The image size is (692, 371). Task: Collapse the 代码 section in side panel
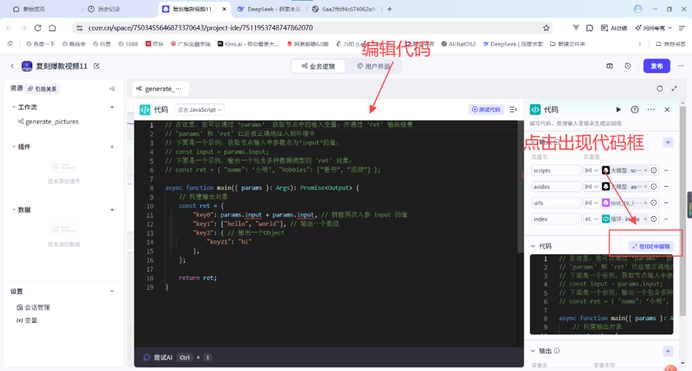tap(533, 246)
